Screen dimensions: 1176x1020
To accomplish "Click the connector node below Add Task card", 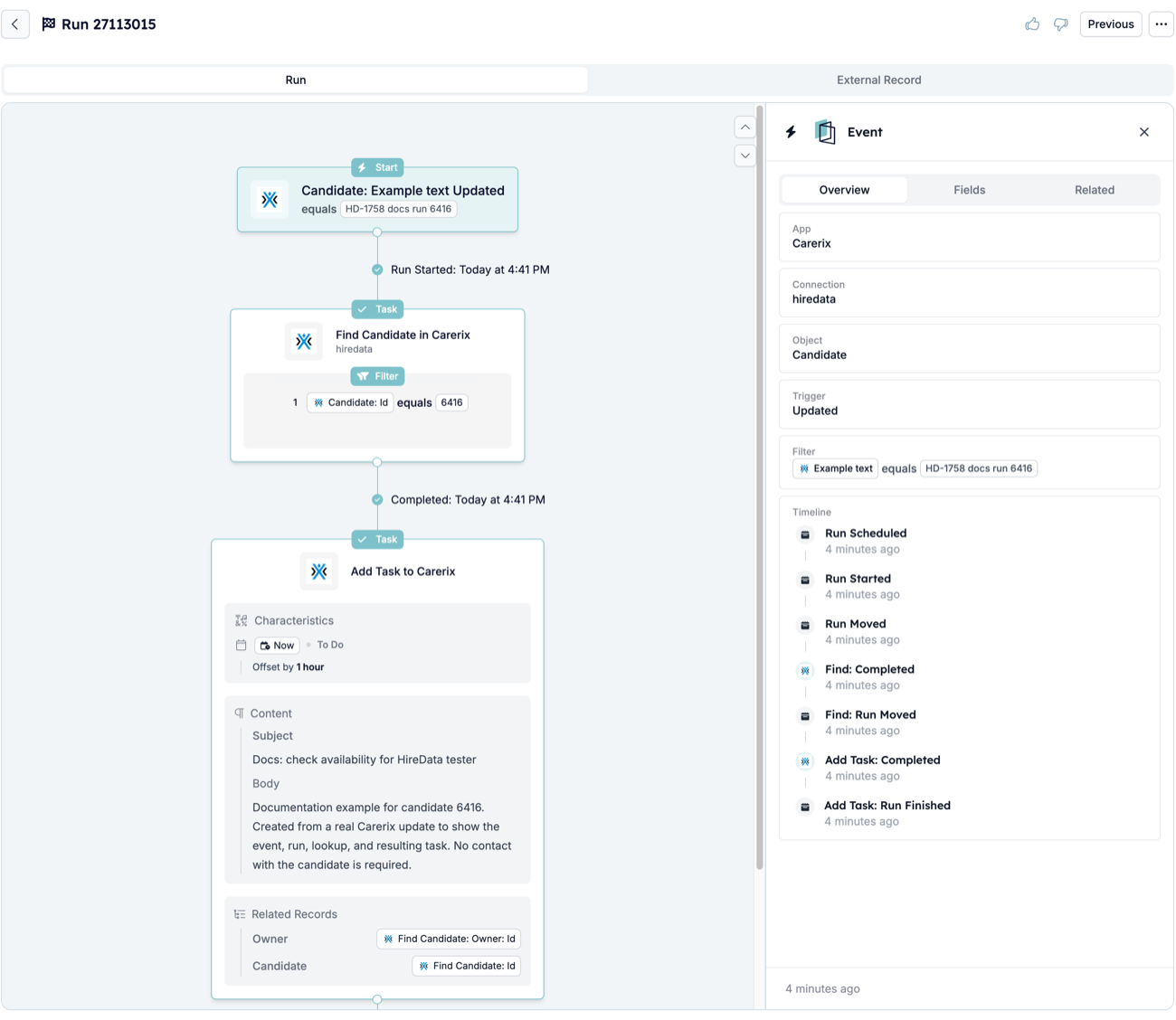I will tap(377, 1000).
